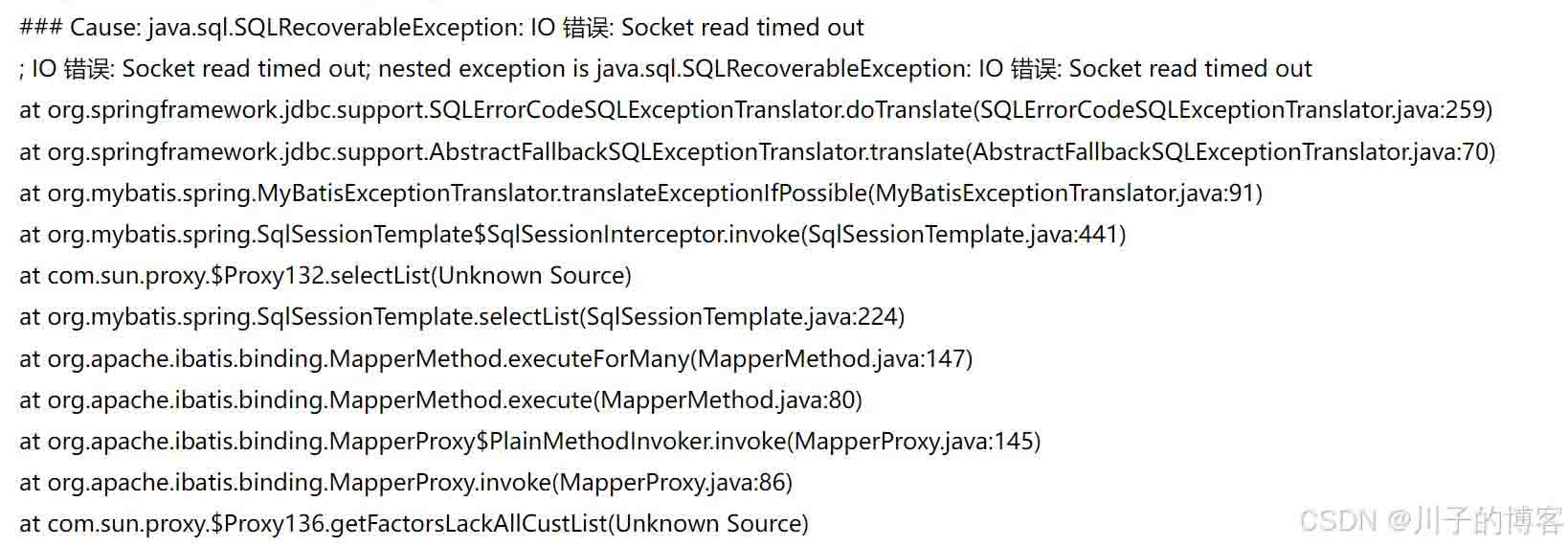Click MapperProxy.java:145 reference

(x=914, y=442)
